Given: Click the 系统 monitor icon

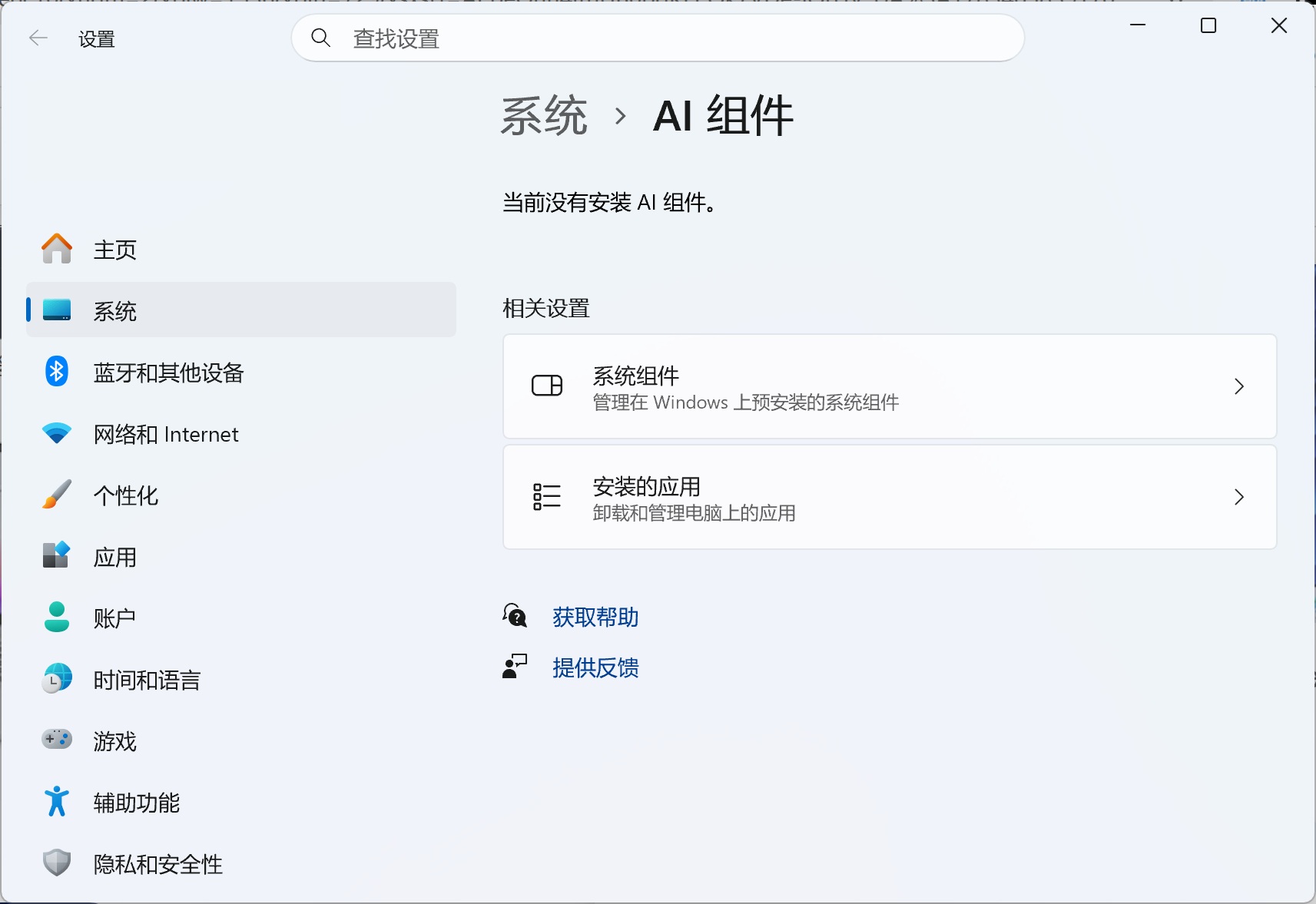Looking at the screenshot, I should pyautogui.click(x=57, y=310).
